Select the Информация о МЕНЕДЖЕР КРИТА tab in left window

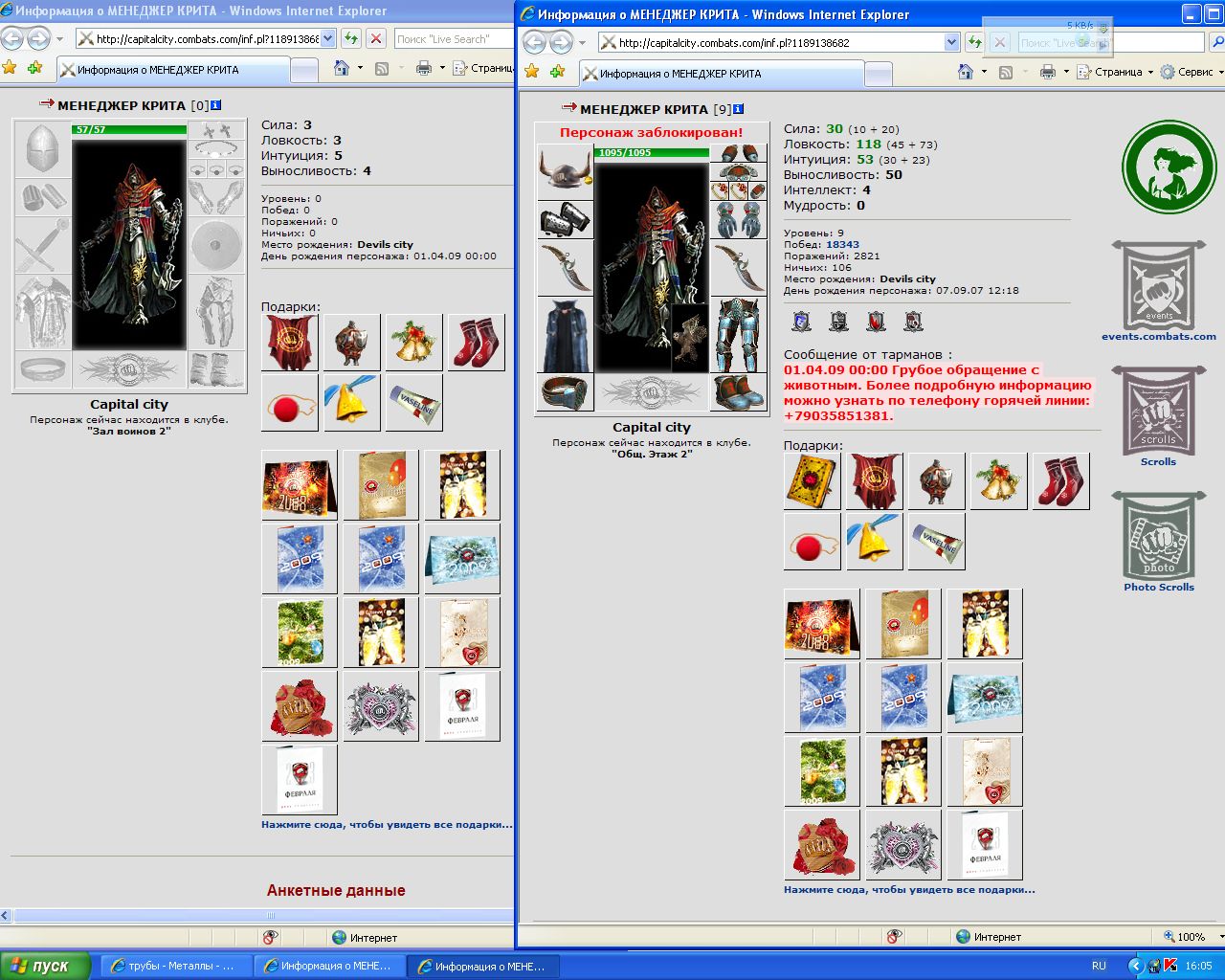(x=173, y=70)
